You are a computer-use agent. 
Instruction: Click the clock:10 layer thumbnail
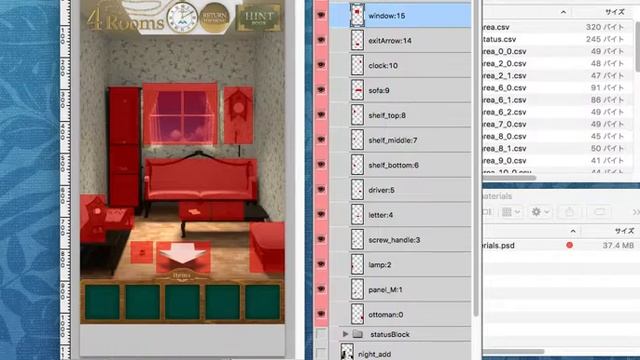click(x=357, y=65)
